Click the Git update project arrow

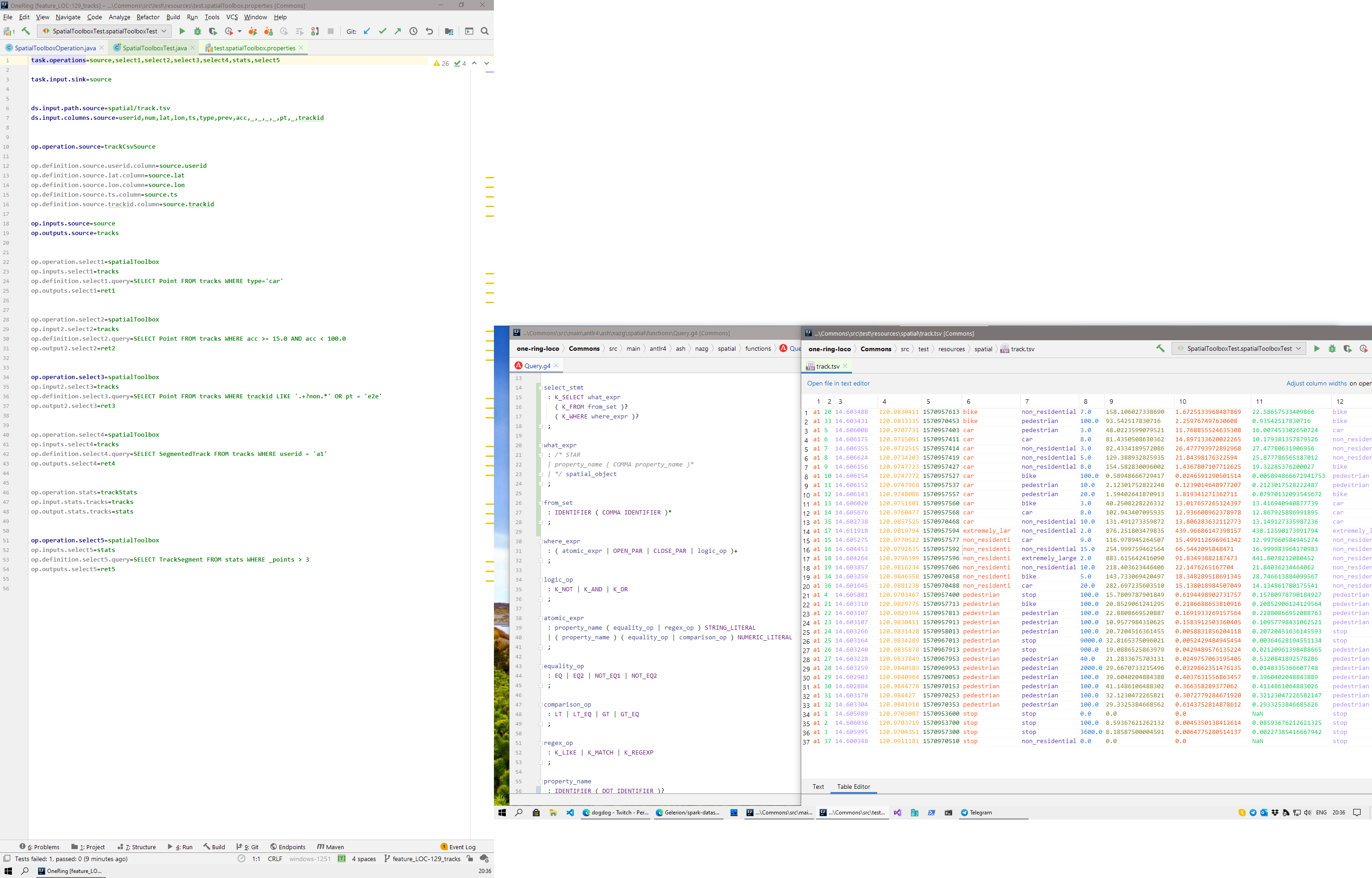tap(367, 32)
